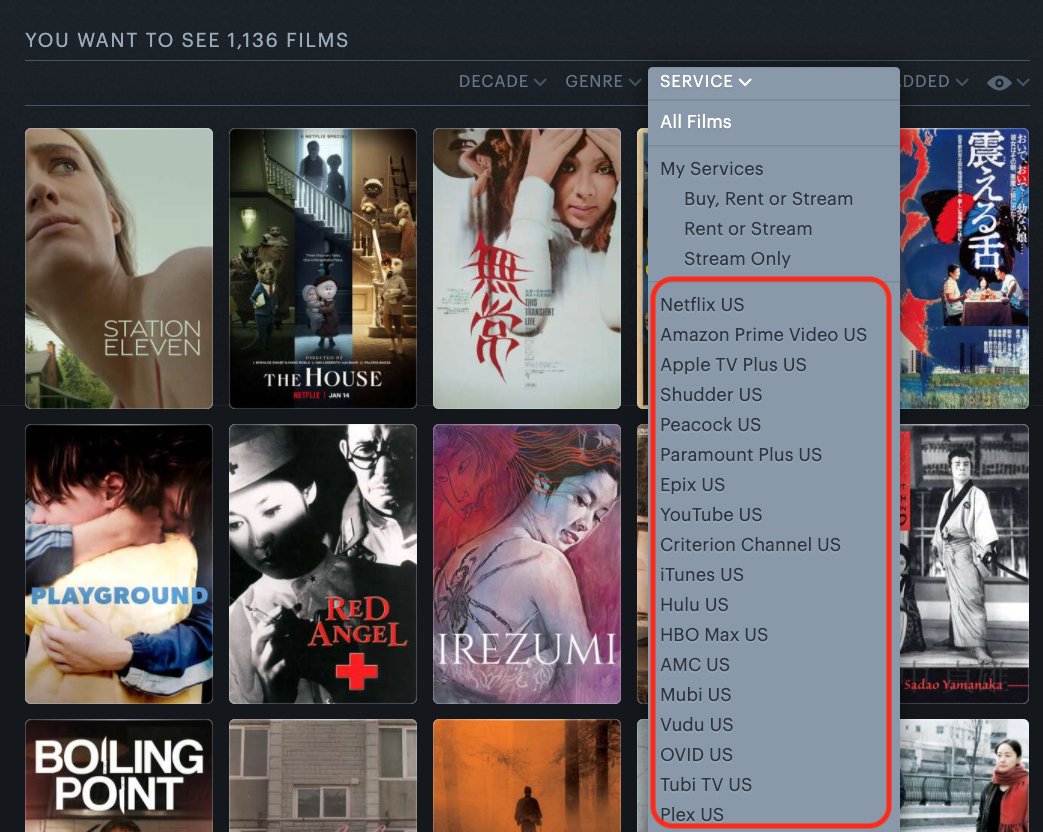1043x832 pixels.
Task: Click the 'You want to see 1,136 films' heading
Action: coord(187,40)
